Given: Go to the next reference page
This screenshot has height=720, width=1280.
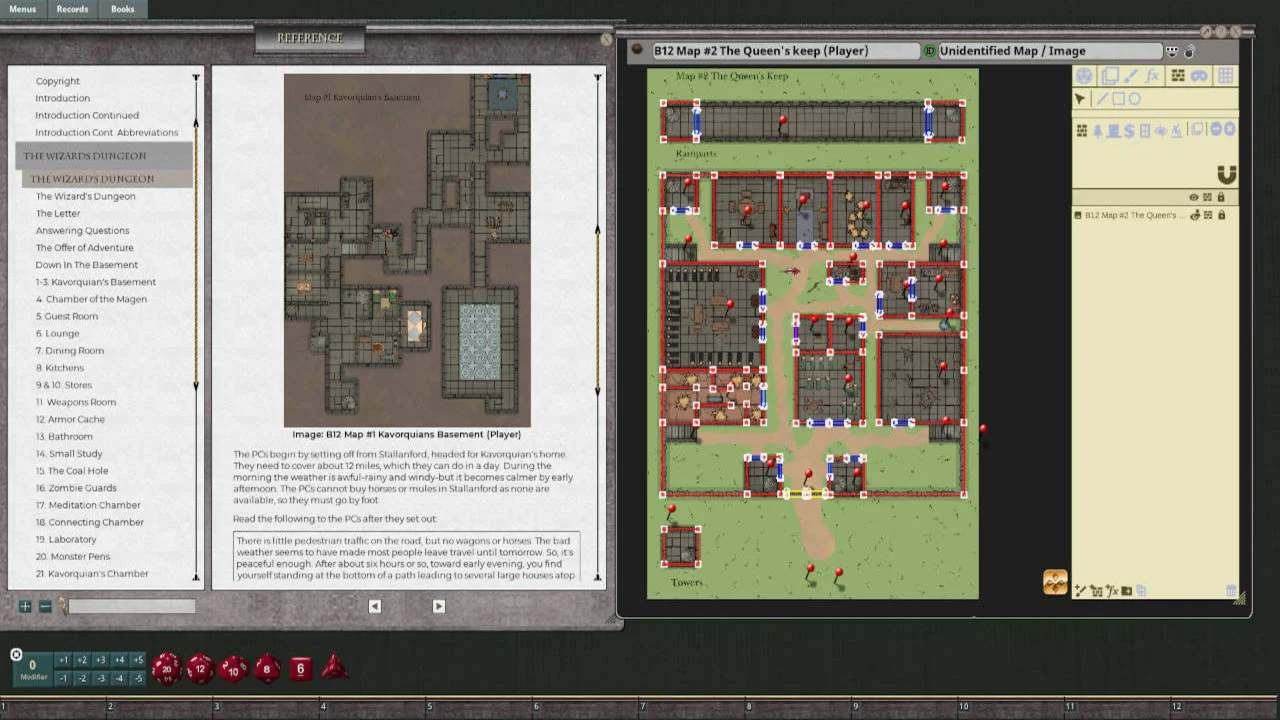Looking at the screenshot, I should coord(438,606).
